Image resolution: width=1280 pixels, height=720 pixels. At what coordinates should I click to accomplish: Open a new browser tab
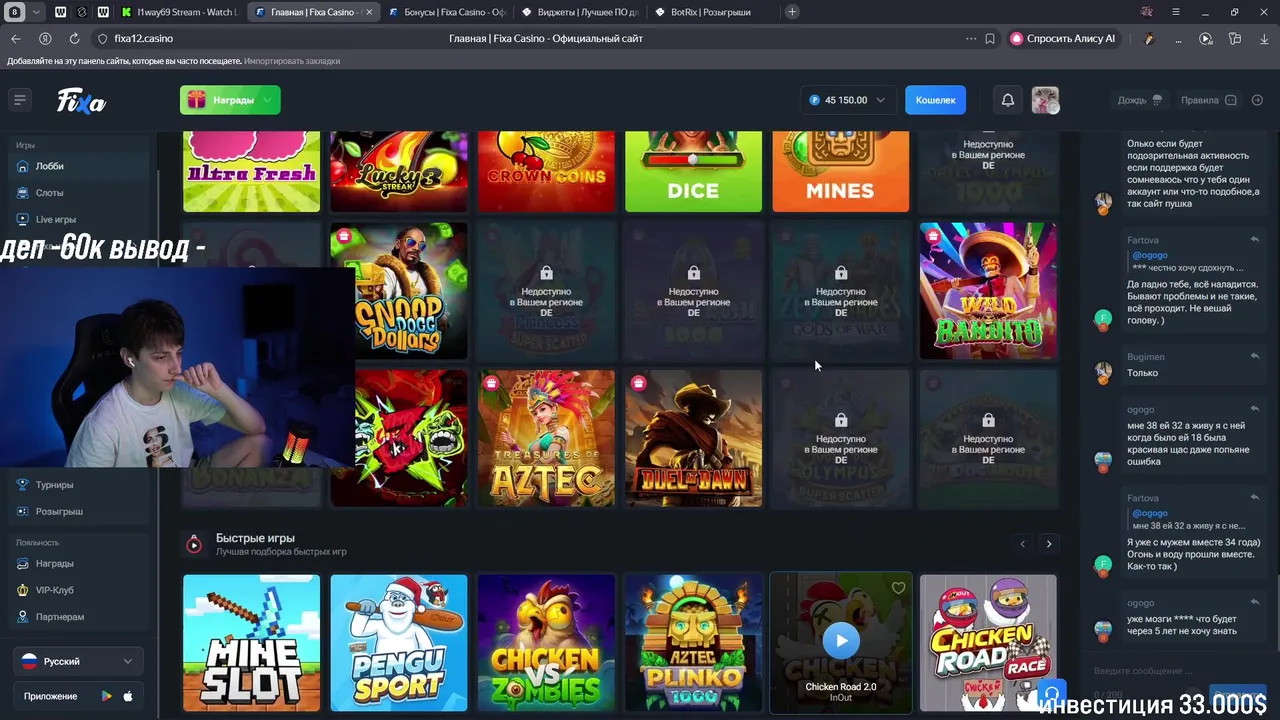[x=792, y=12]
